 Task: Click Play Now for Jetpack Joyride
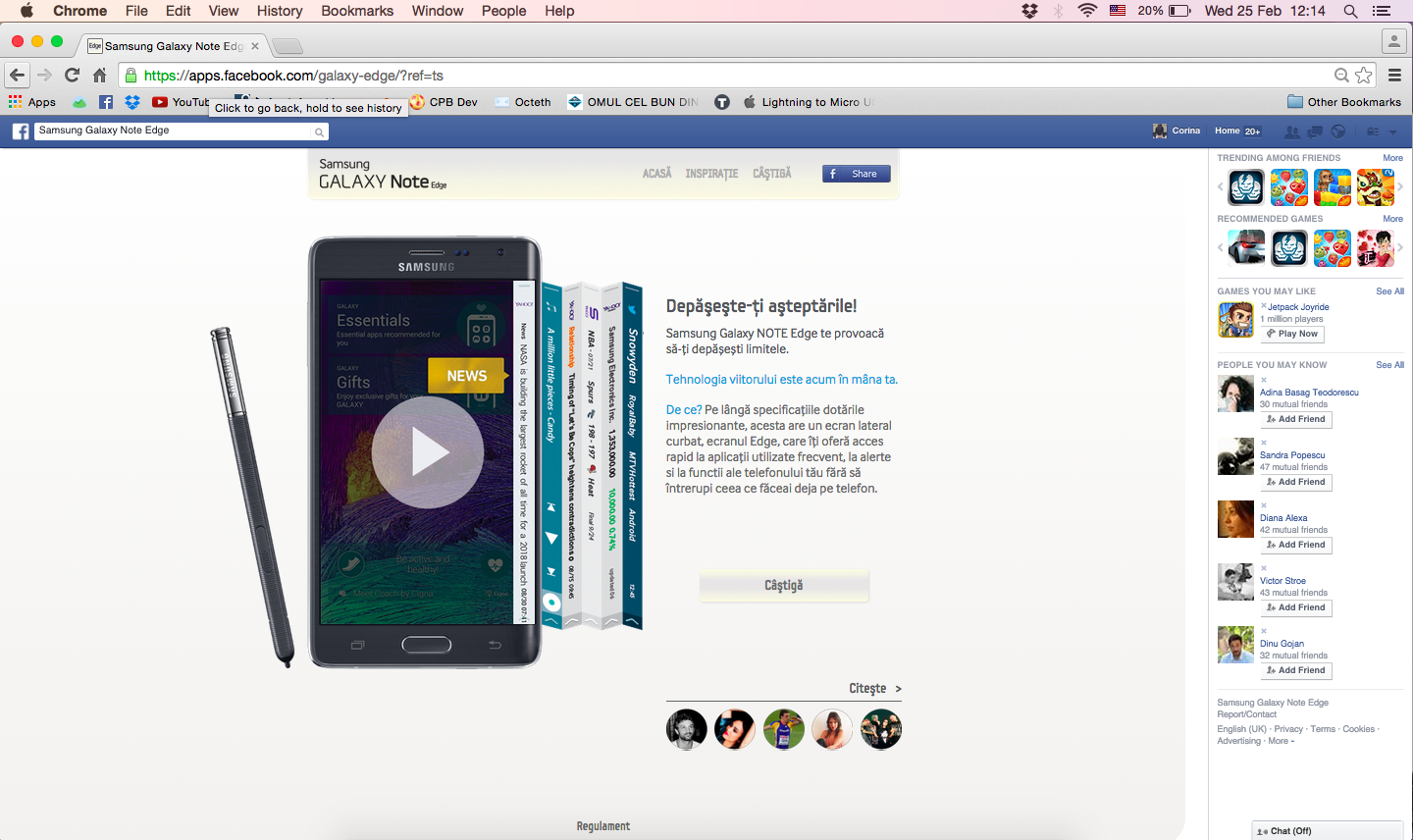pyautogui.click(x=1292, y=334)
